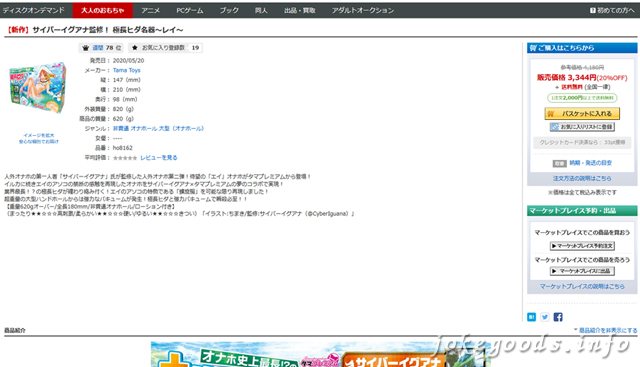Open the Tama Toys maker link
Viewport: 640px width, 367px height.
tap(127, 70)
